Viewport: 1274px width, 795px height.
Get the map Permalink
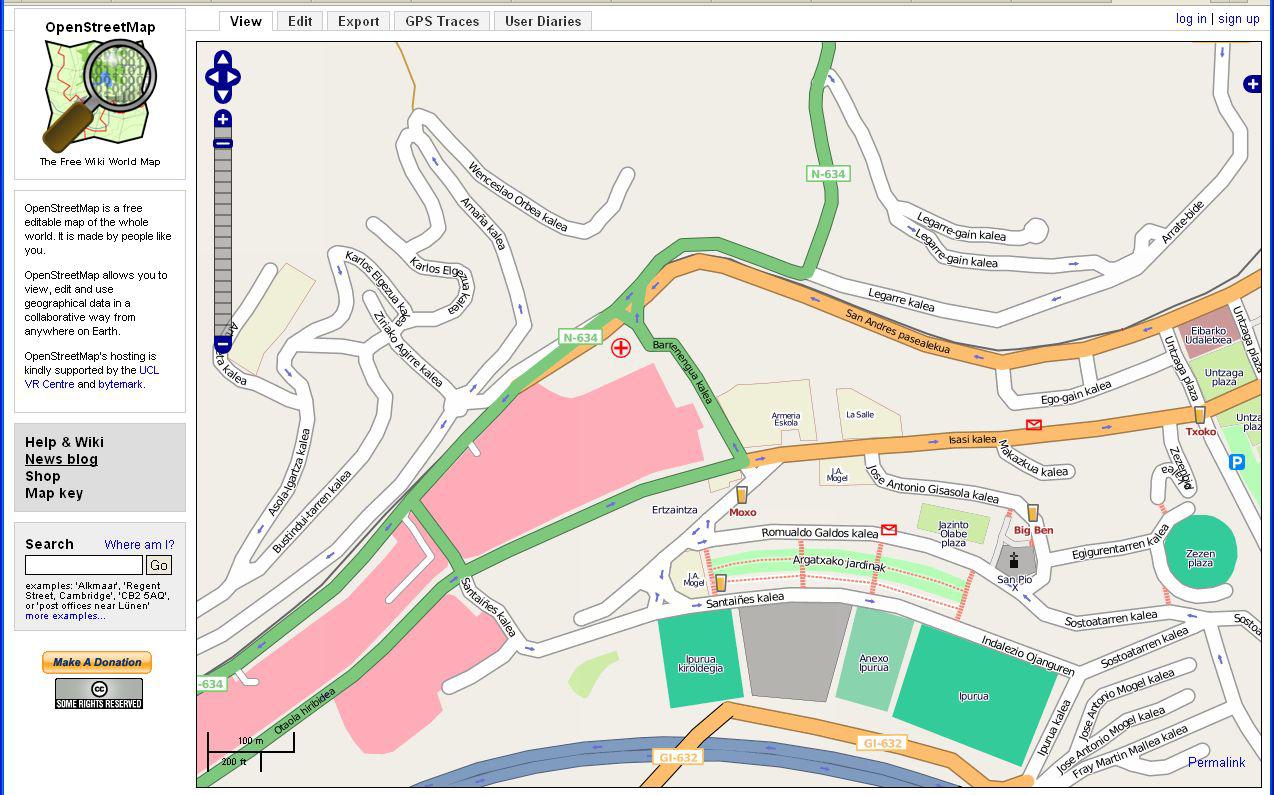click(1217, 762)
